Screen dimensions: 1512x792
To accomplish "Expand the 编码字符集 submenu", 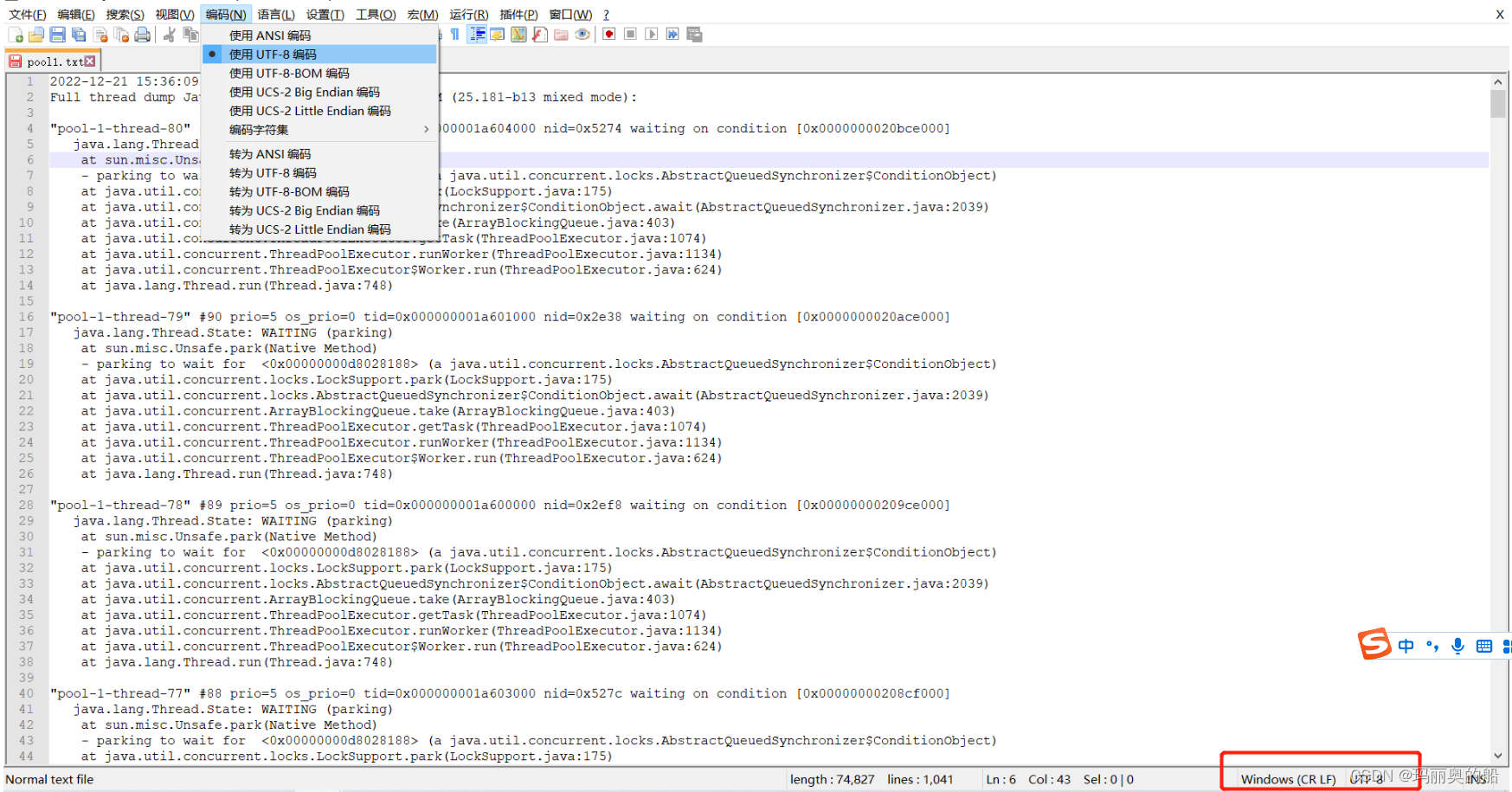I will point(258,129).
